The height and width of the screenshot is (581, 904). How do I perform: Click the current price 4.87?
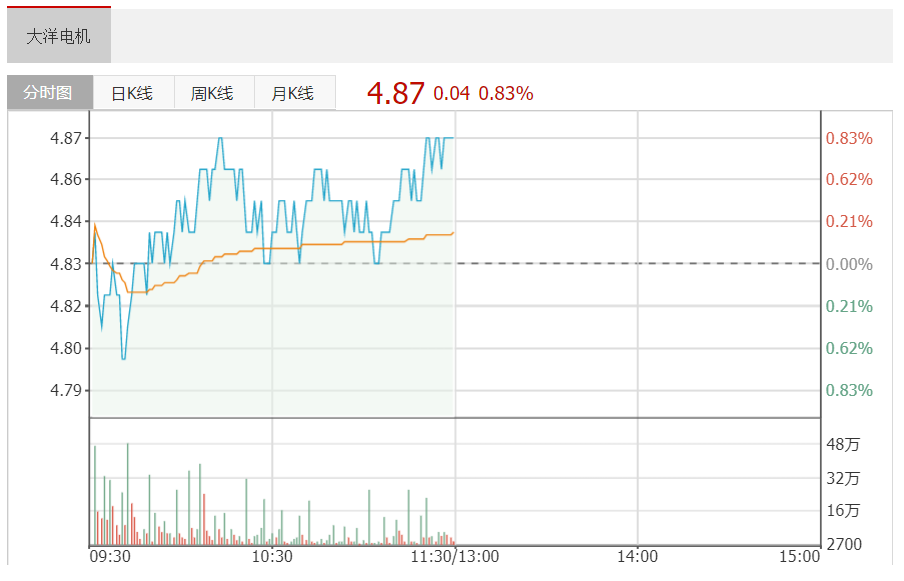pyautogui.click(x=396, y=93)
